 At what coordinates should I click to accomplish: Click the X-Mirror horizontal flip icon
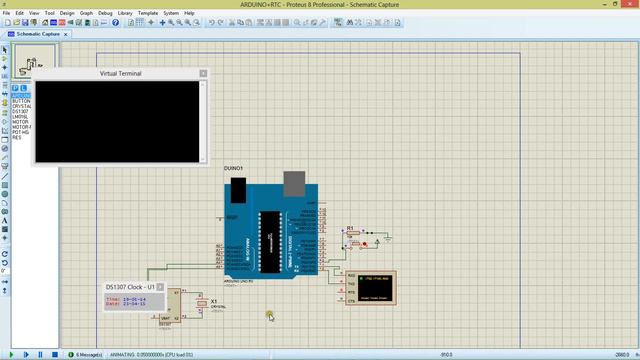click(x=5, y=282)
